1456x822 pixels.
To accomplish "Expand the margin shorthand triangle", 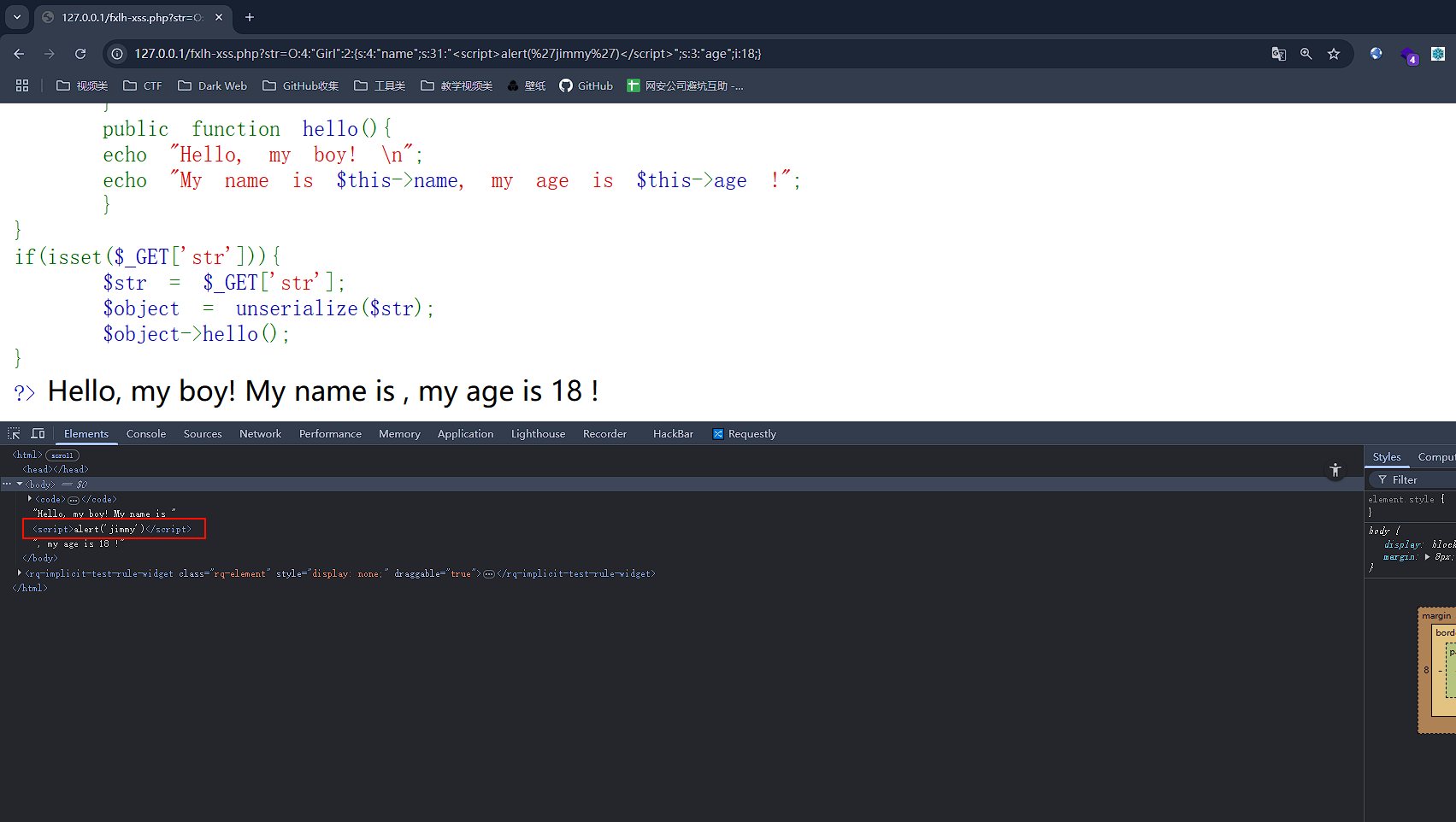I will pyautogui.click(x=1427, y=557).
